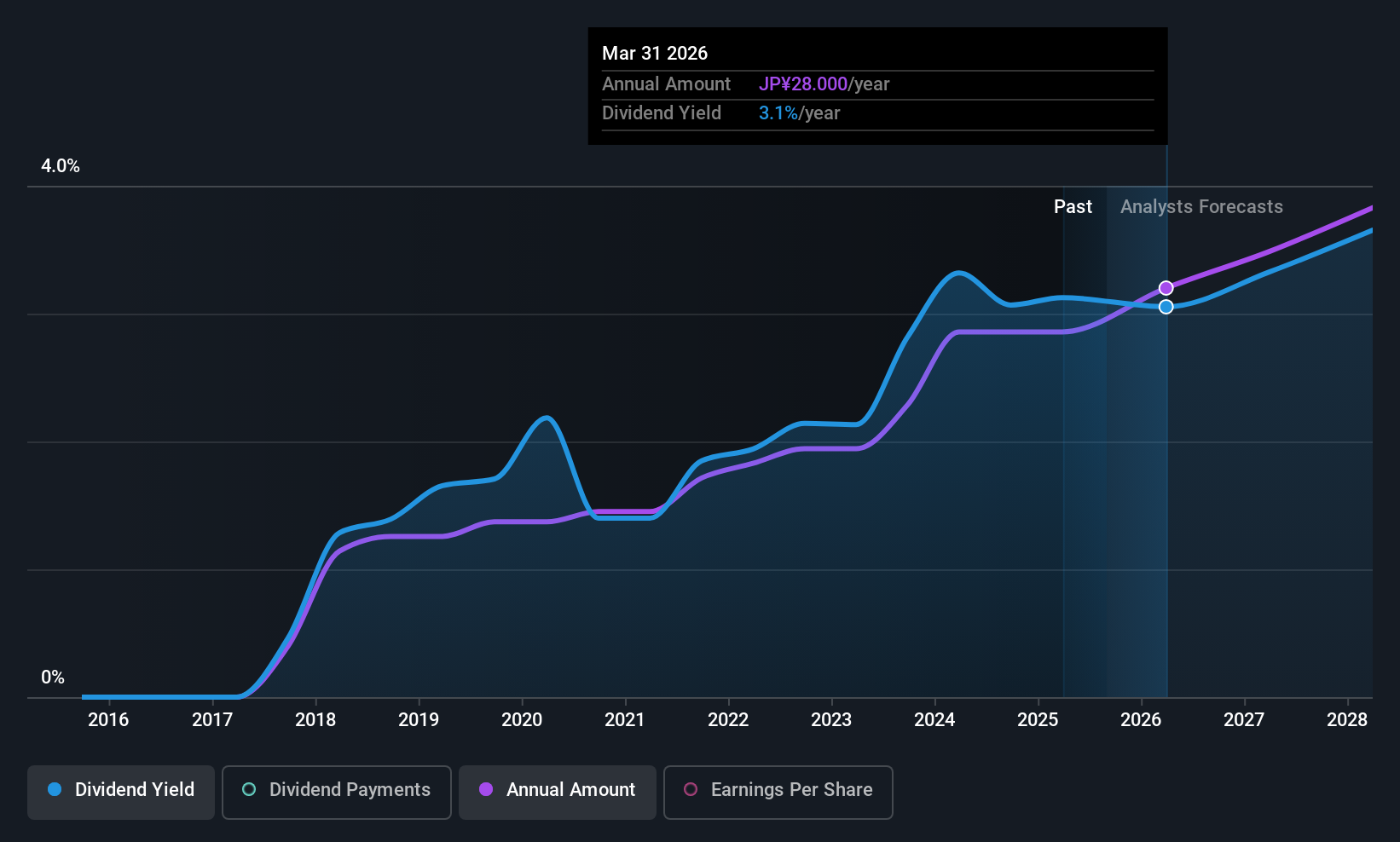Click the JP¥28.000/year tooltip value
1400x842 pixels.
(824, 84)
